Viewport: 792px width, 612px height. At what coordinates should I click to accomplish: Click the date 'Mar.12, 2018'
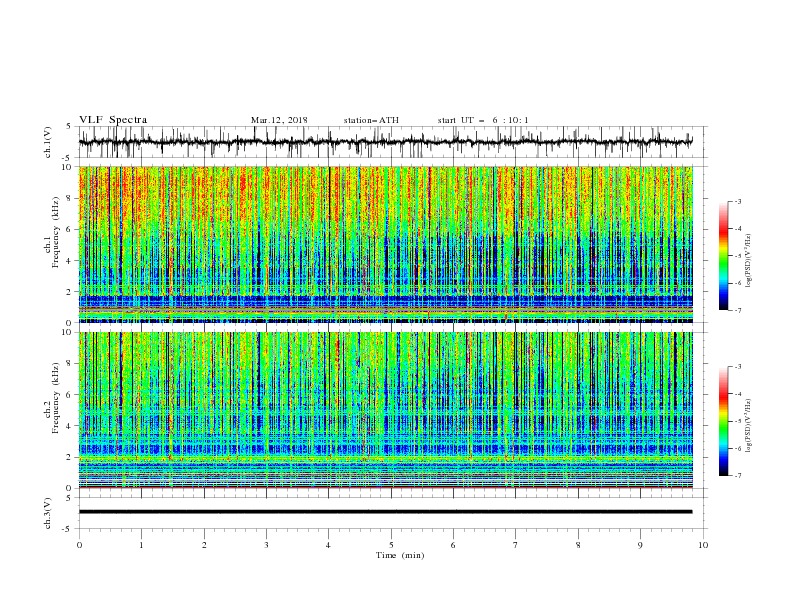point(279,120)
